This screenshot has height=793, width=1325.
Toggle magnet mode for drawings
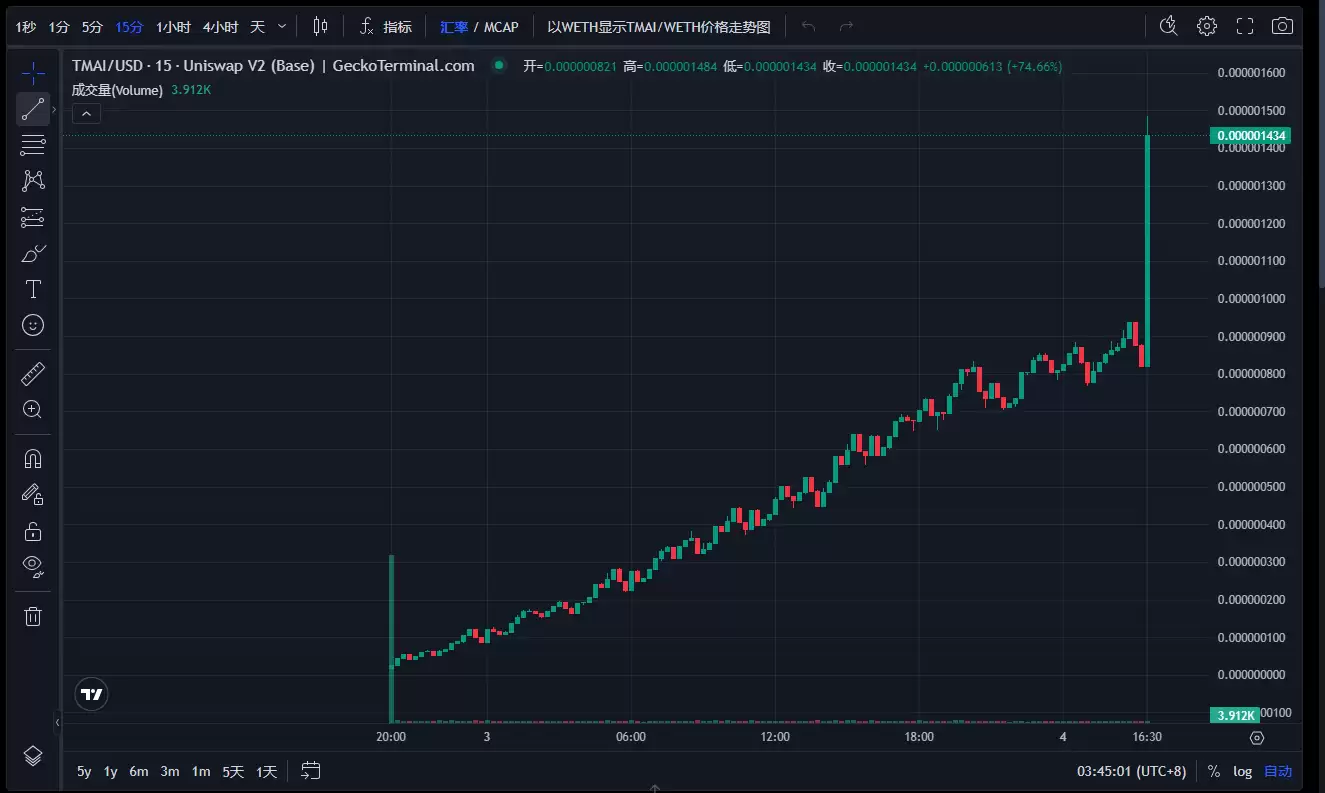(x=33, y=458)
